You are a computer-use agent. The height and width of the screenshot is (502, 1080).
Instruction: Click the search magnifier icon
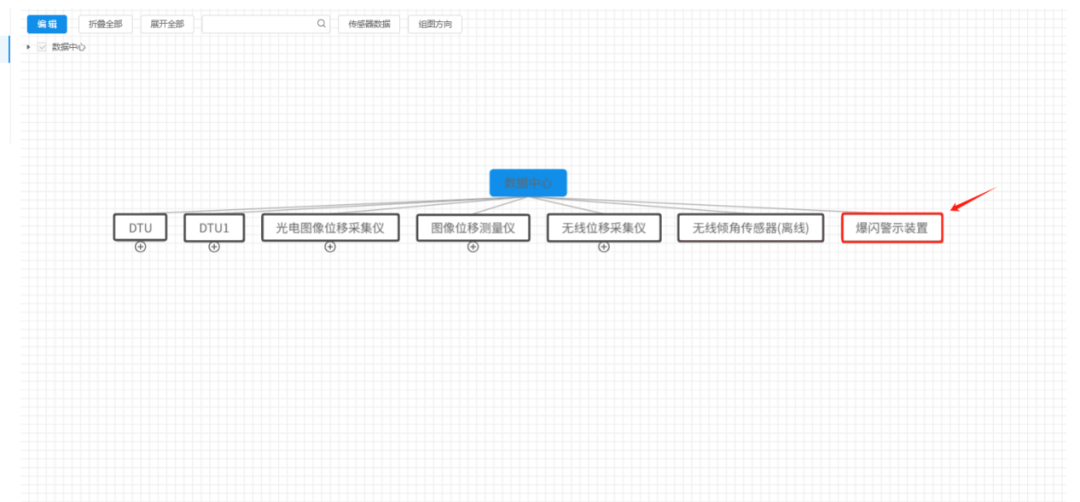(x=321, y=23)
